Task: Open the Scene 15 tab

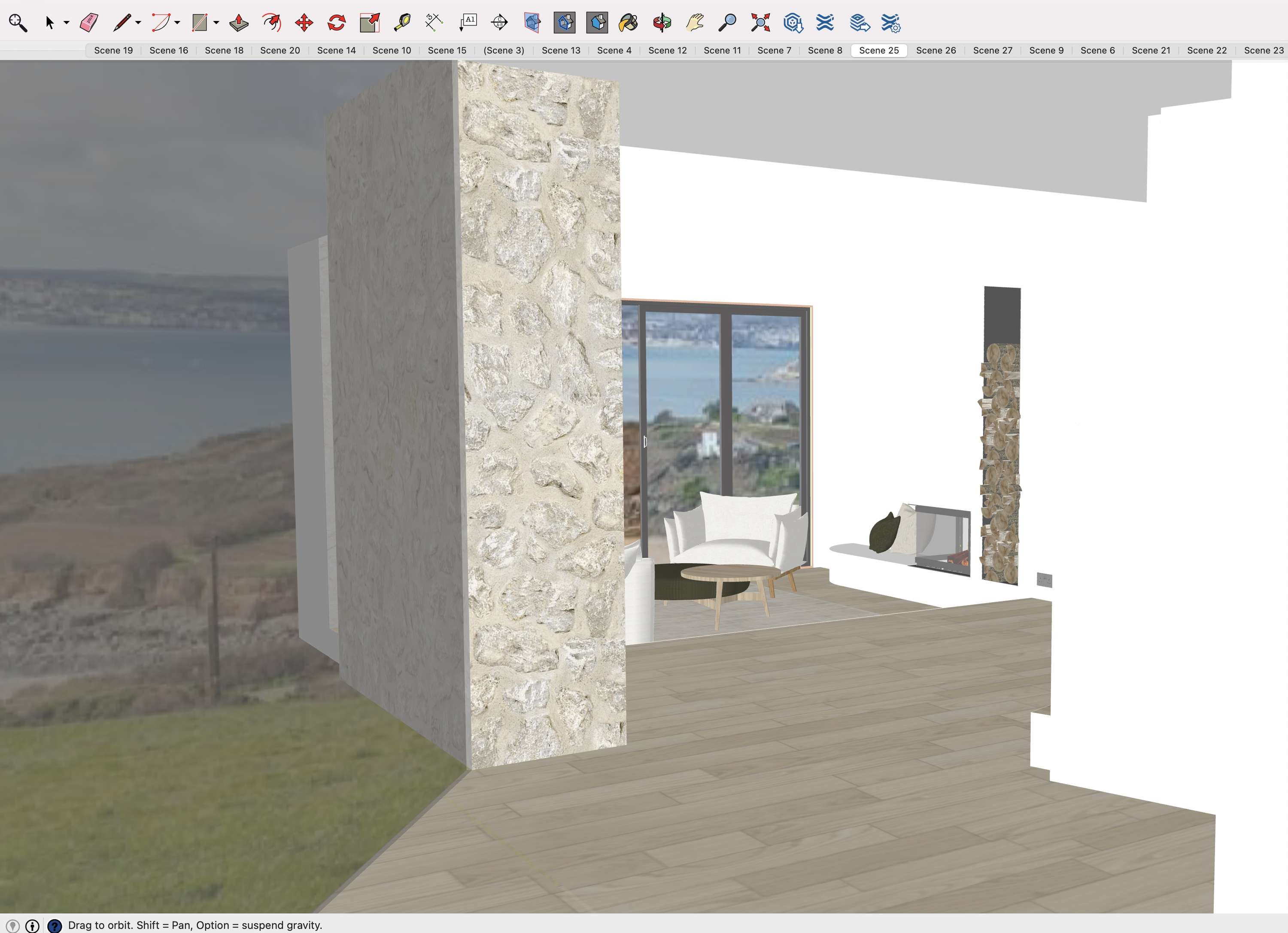Action: (447, 51)
